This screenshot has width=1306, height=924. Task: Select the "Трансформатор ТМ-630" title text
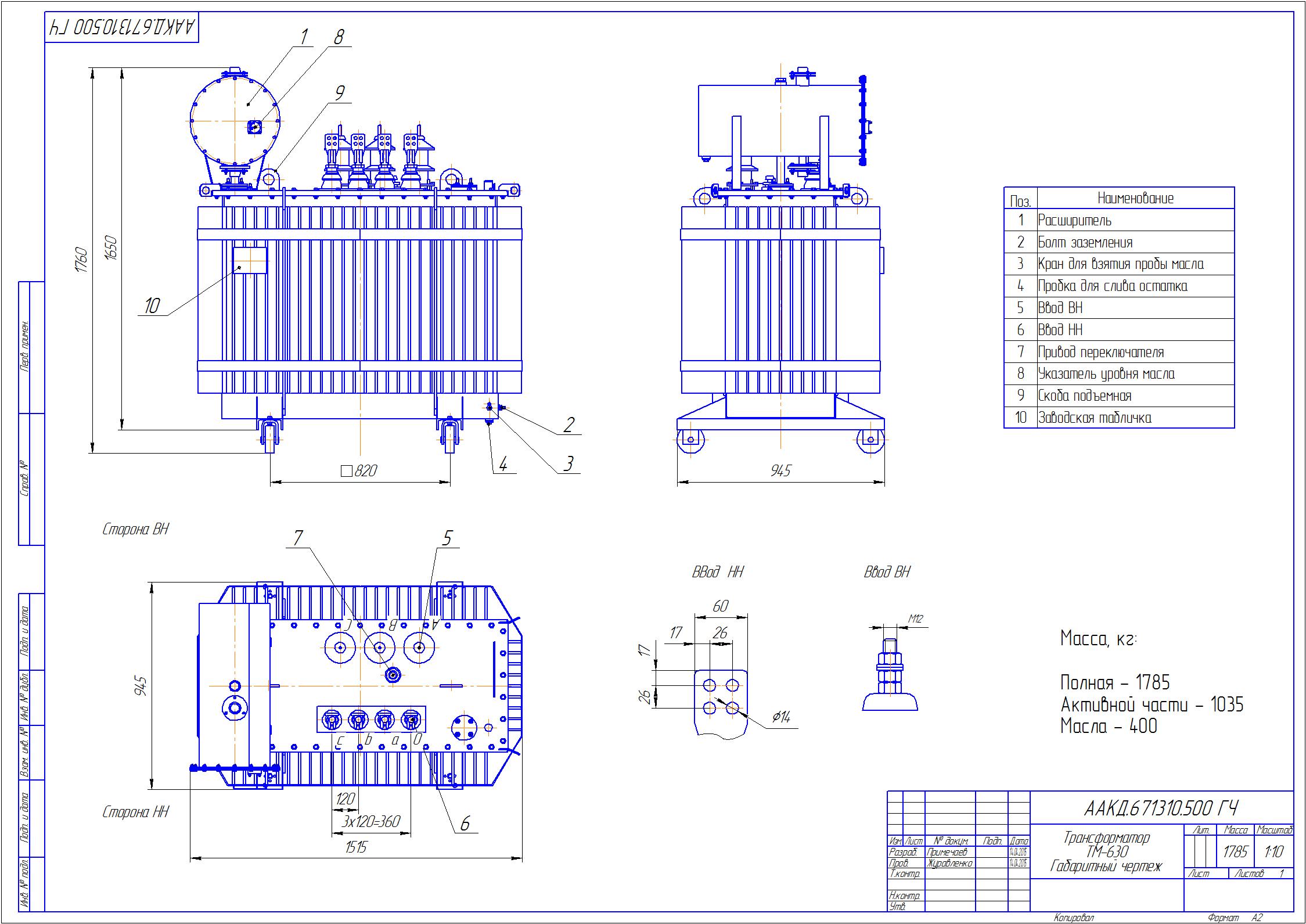tap(1106, 845)
